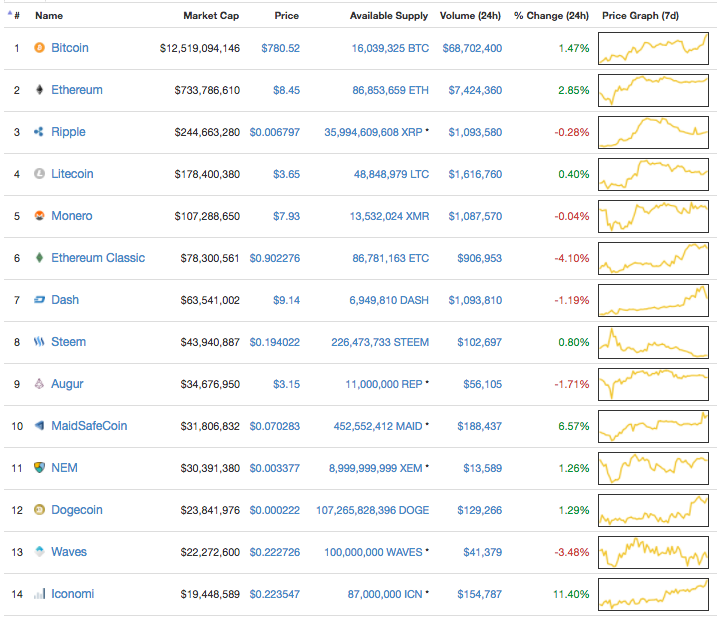This screenshot has width=725, height=619.
Task: Click the Ethereum Classic green icon
Action: coord(39,257)
